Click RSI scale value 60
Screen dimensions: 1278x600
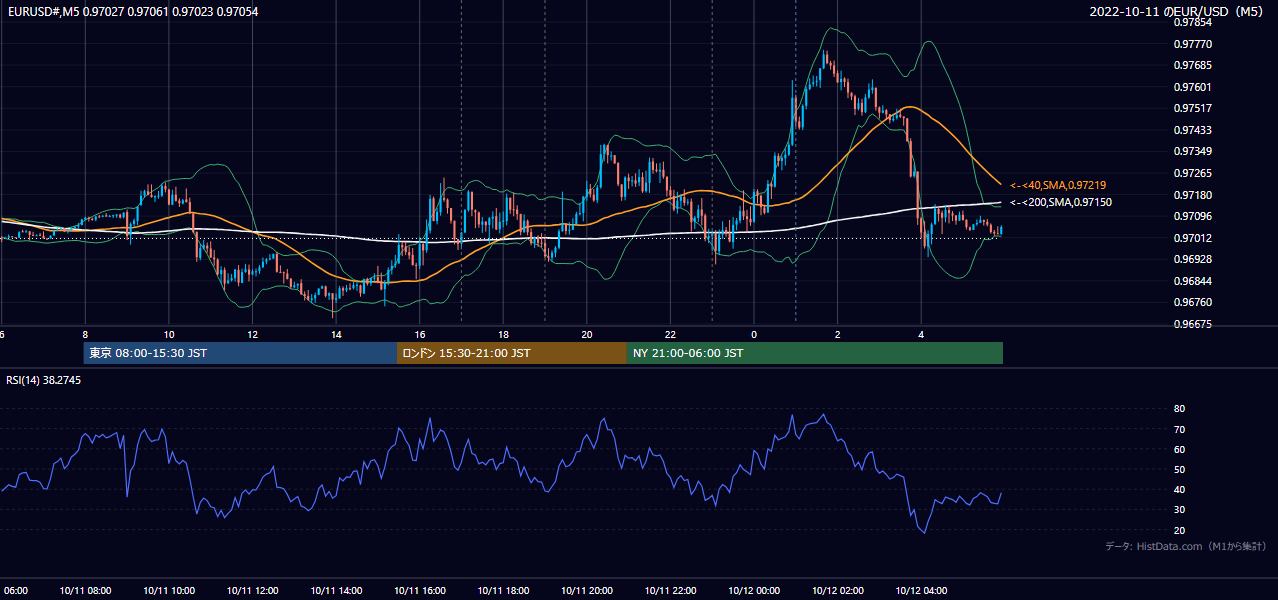click(x=1179, y=449)
